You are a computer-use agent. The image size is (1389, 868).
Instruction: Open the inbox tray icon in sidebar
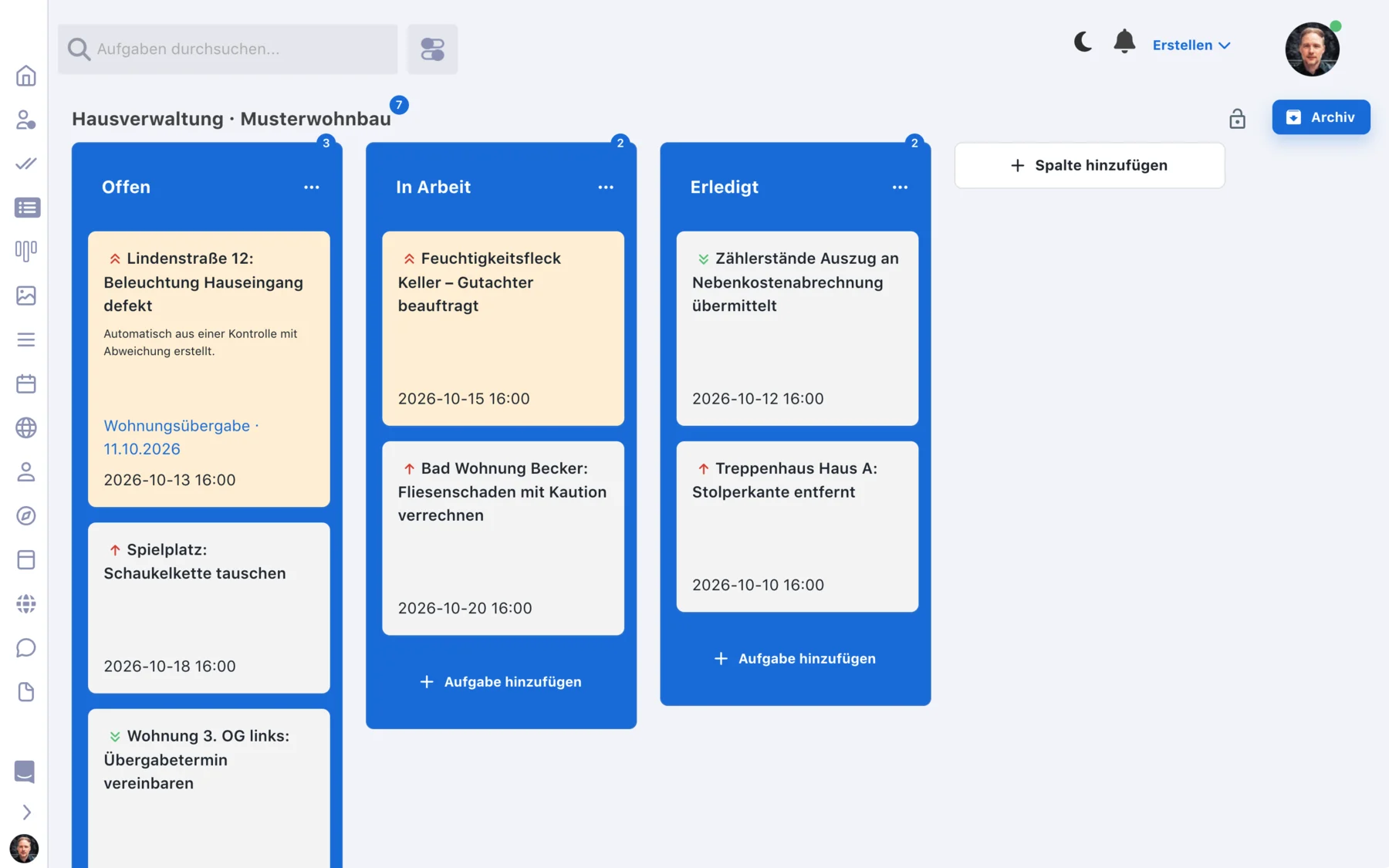[x=25, y=772]
